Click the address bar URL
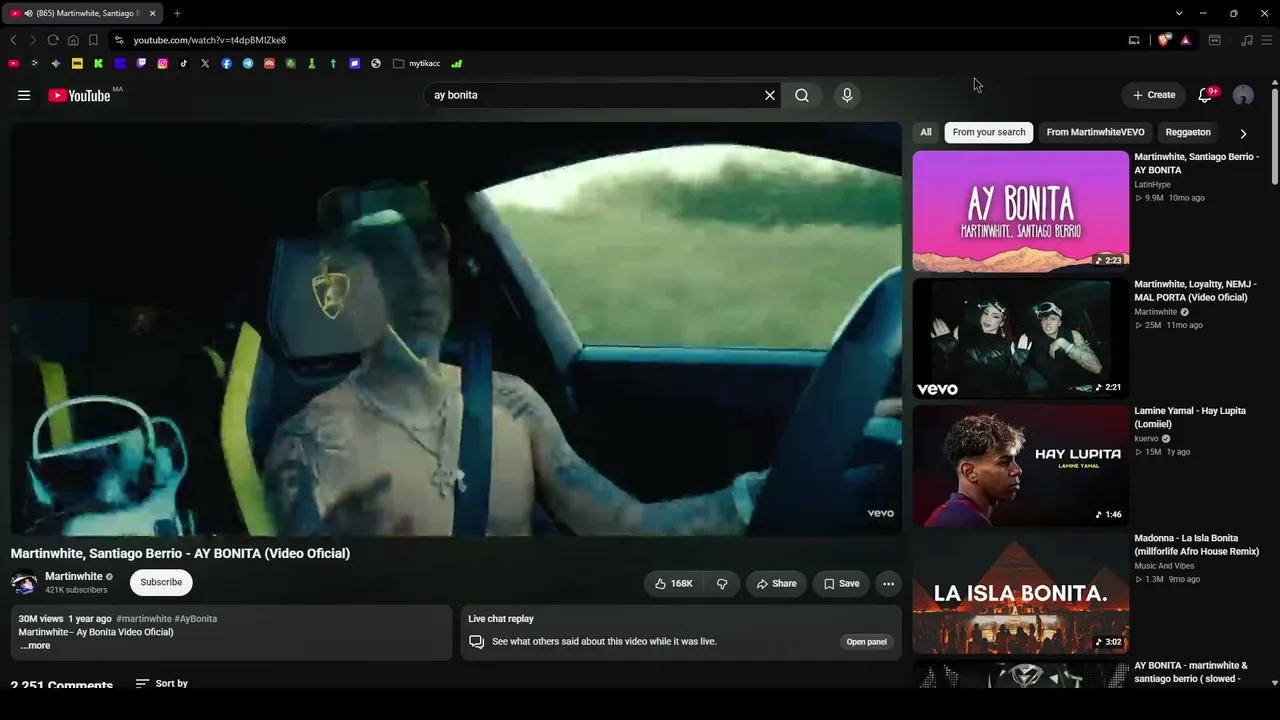Viewport: 1280px width, 720px height. point(210,40)
